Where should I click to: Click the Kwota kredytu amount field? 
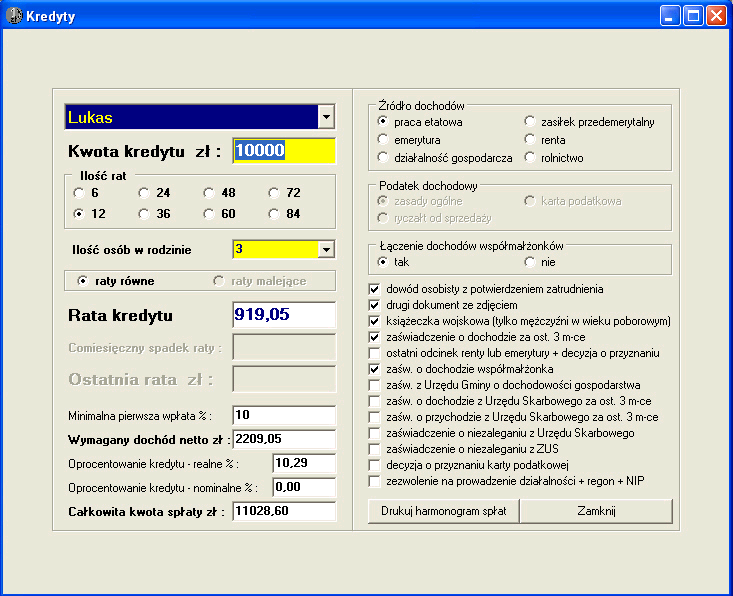(284, 151)
